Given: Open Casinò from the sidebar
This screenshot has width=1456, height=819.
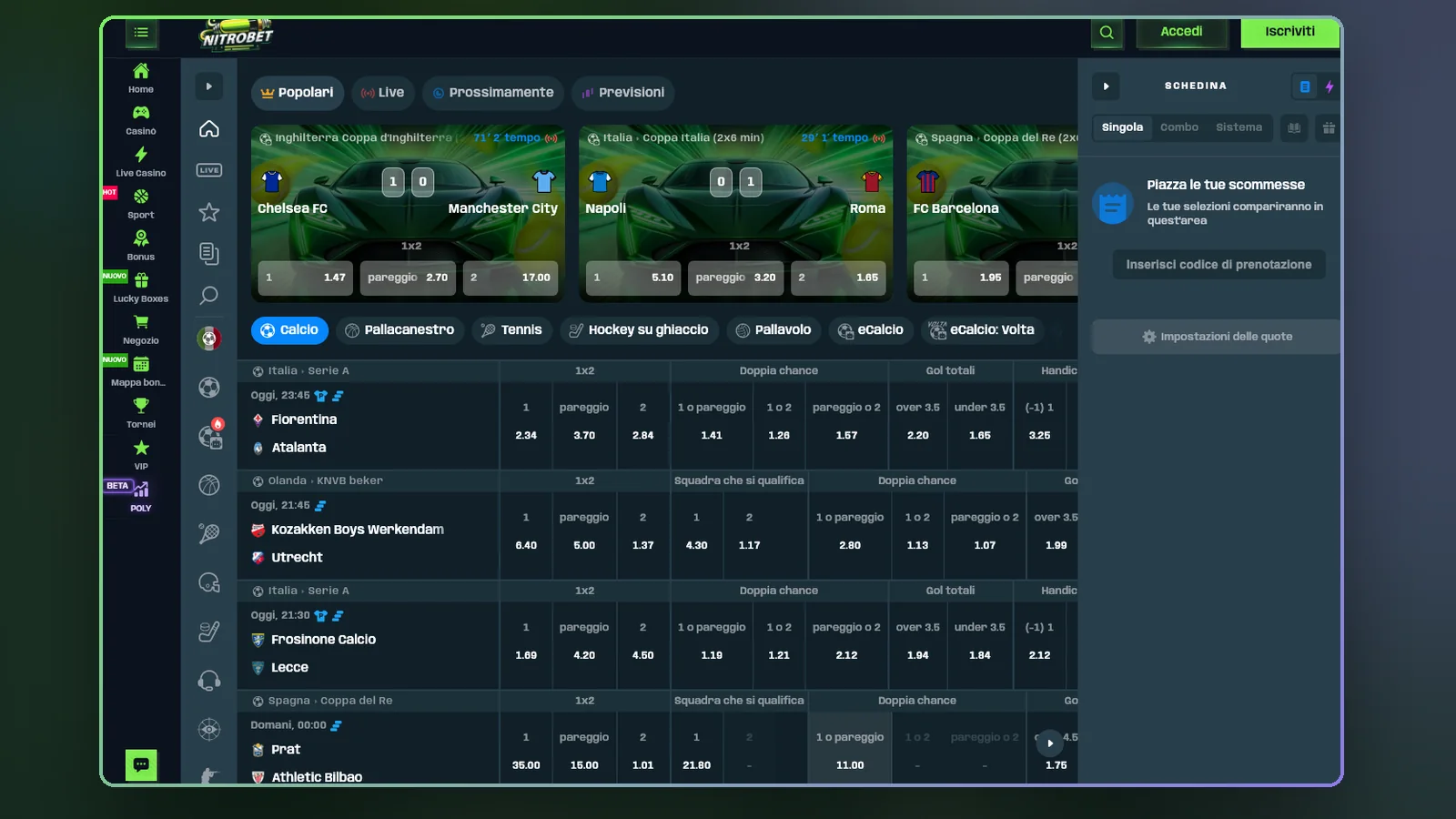Looking at the screenshot, I should (x=141, y=120).
